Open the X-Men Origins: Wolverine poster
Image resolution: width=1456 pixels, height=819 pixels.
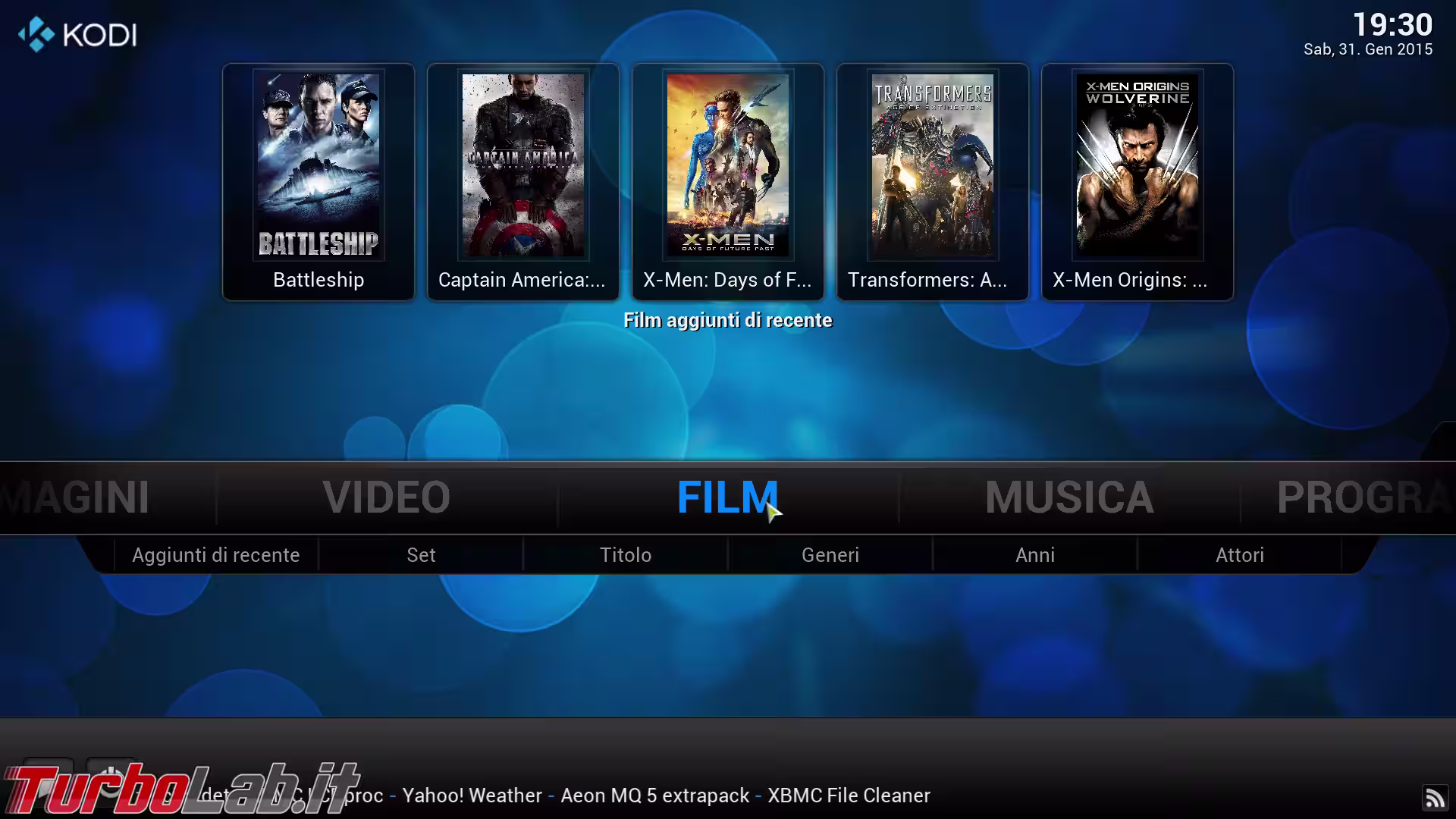pyautogui.click(x=1137, y=165)
